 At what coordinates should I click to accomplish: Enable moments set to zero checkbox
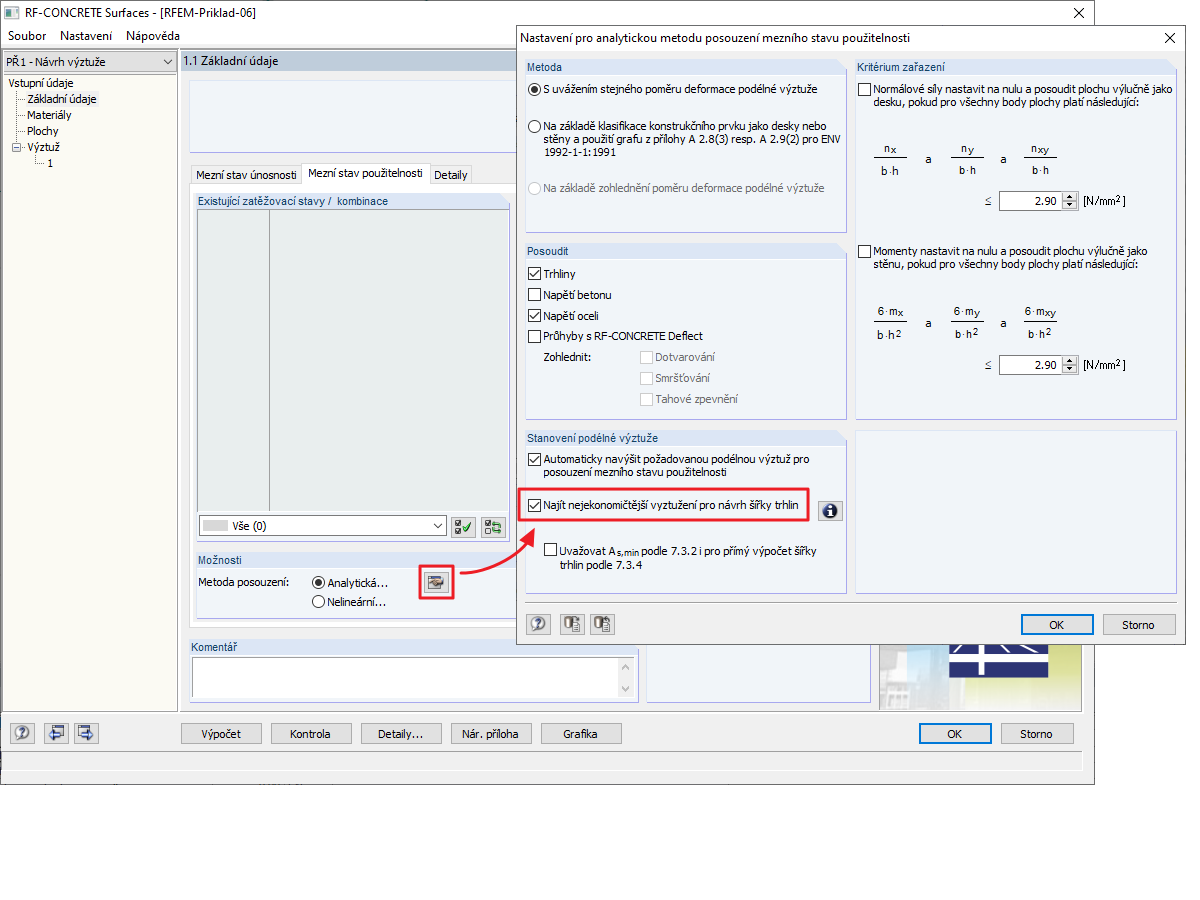point(865,251)
